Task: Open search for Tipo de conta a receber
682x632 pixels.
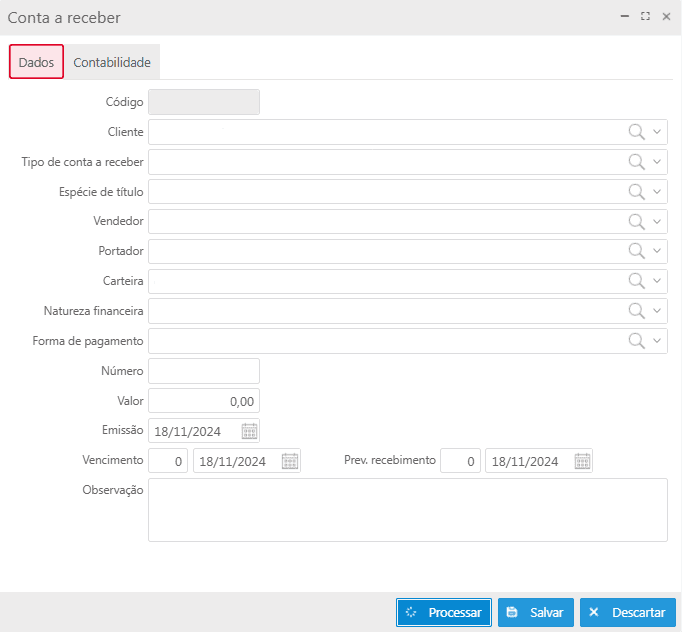Action: pyautogui.click(x=636, y=162)
